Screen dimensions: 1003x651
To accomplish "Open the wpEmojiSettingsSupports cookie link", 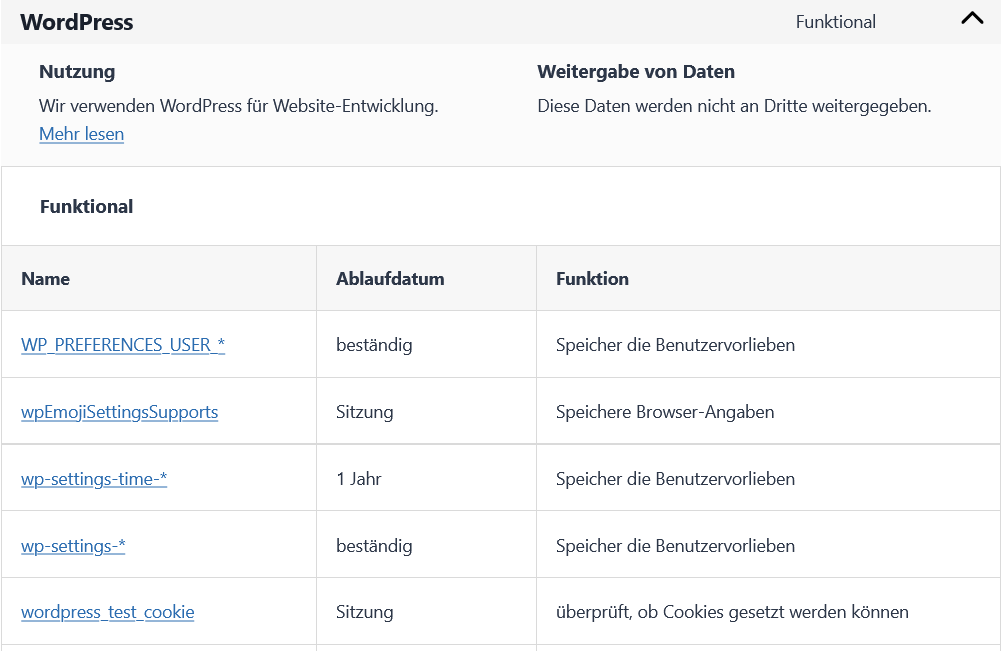I will tap(119, 412).
